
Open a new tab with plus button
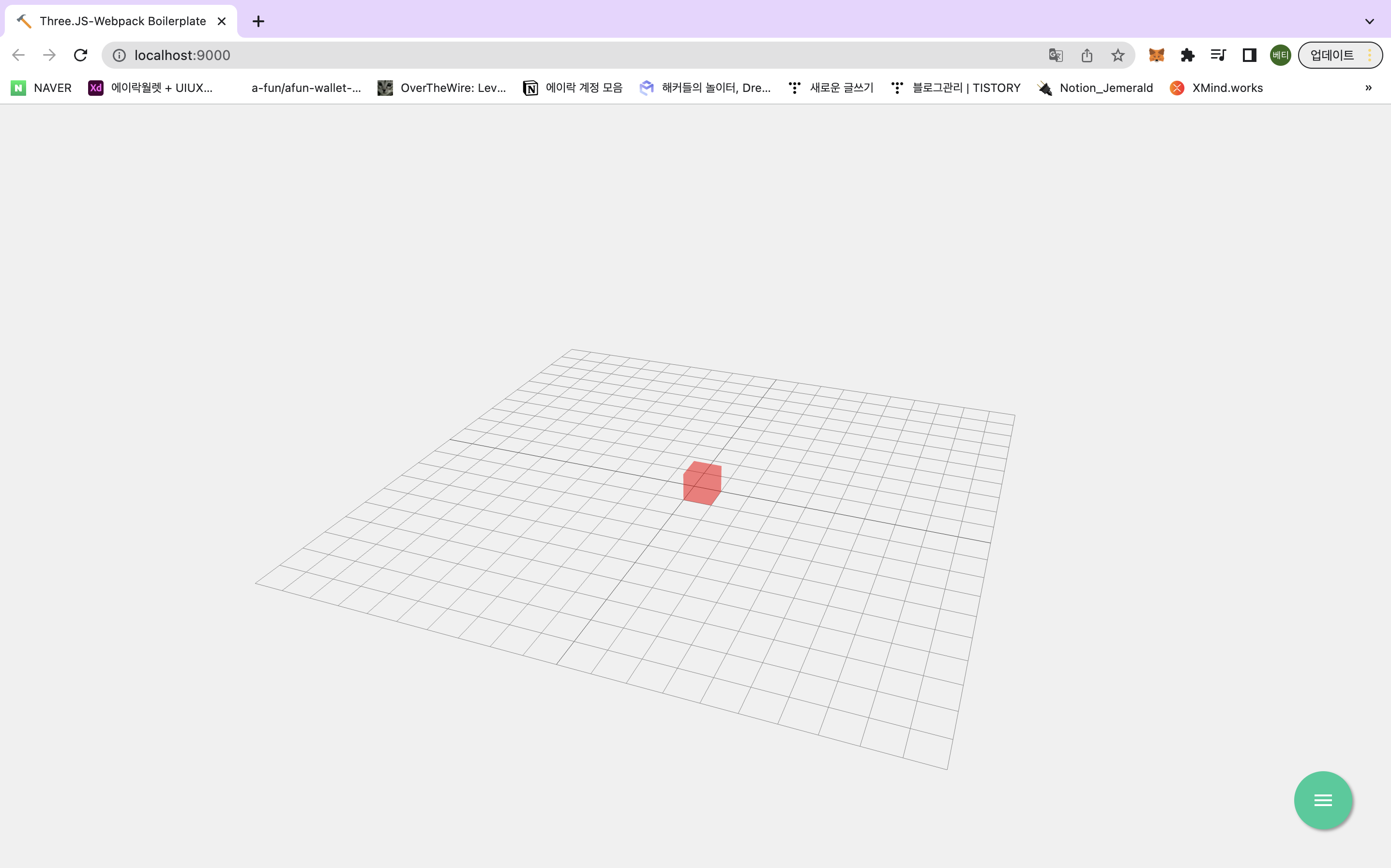tap(258, 21)
